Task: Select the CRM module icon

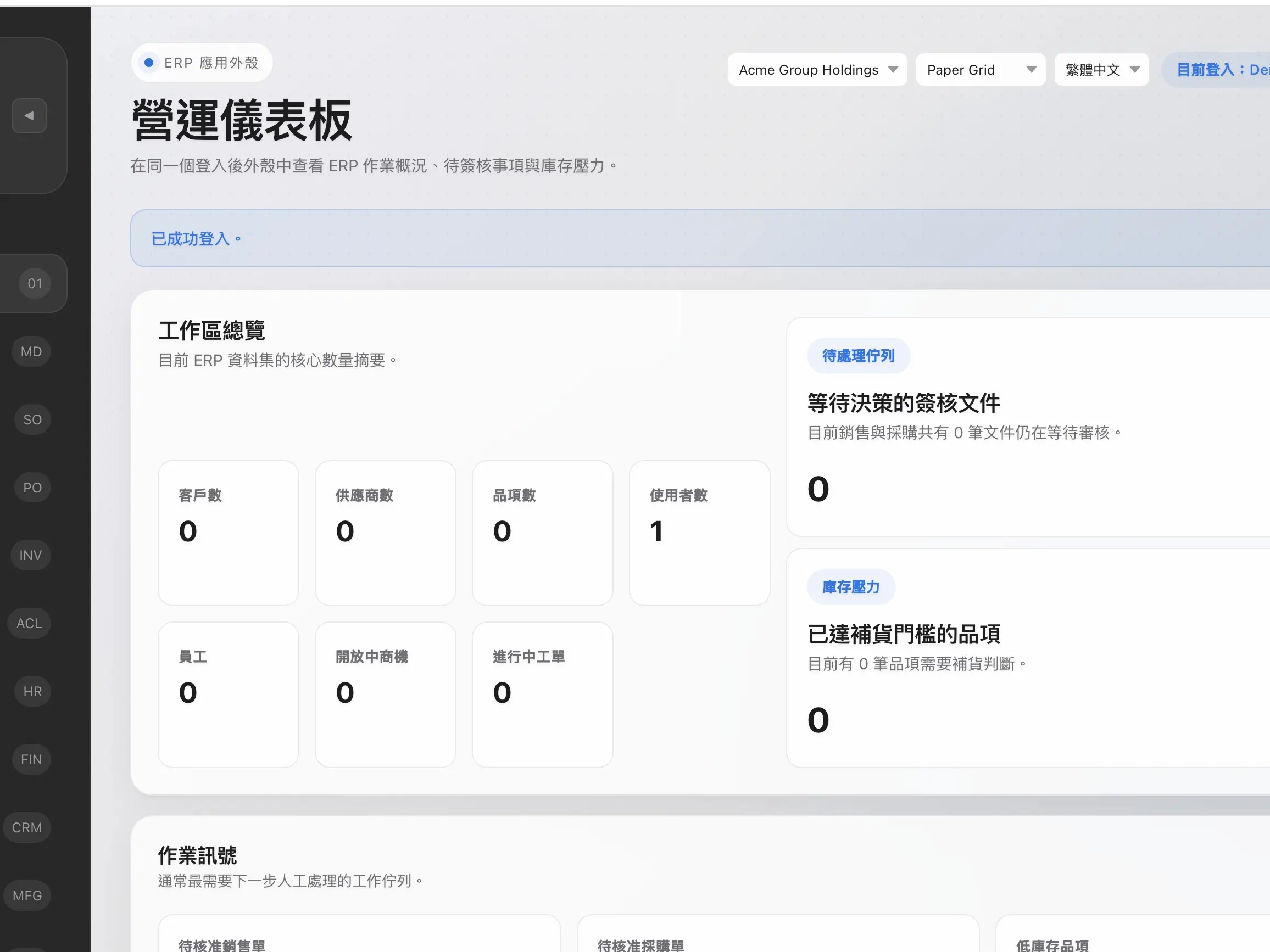Action: point(26,827)
